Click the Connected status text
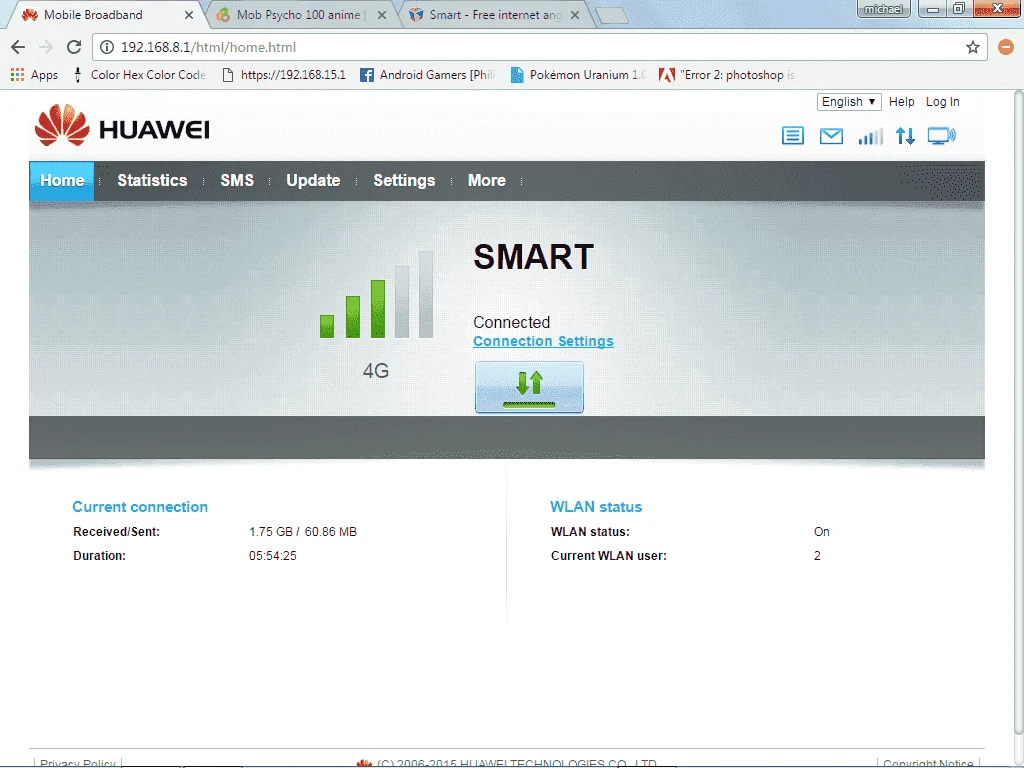The image size is (1024, 768). pyautogui.click(x=511, y=323)
